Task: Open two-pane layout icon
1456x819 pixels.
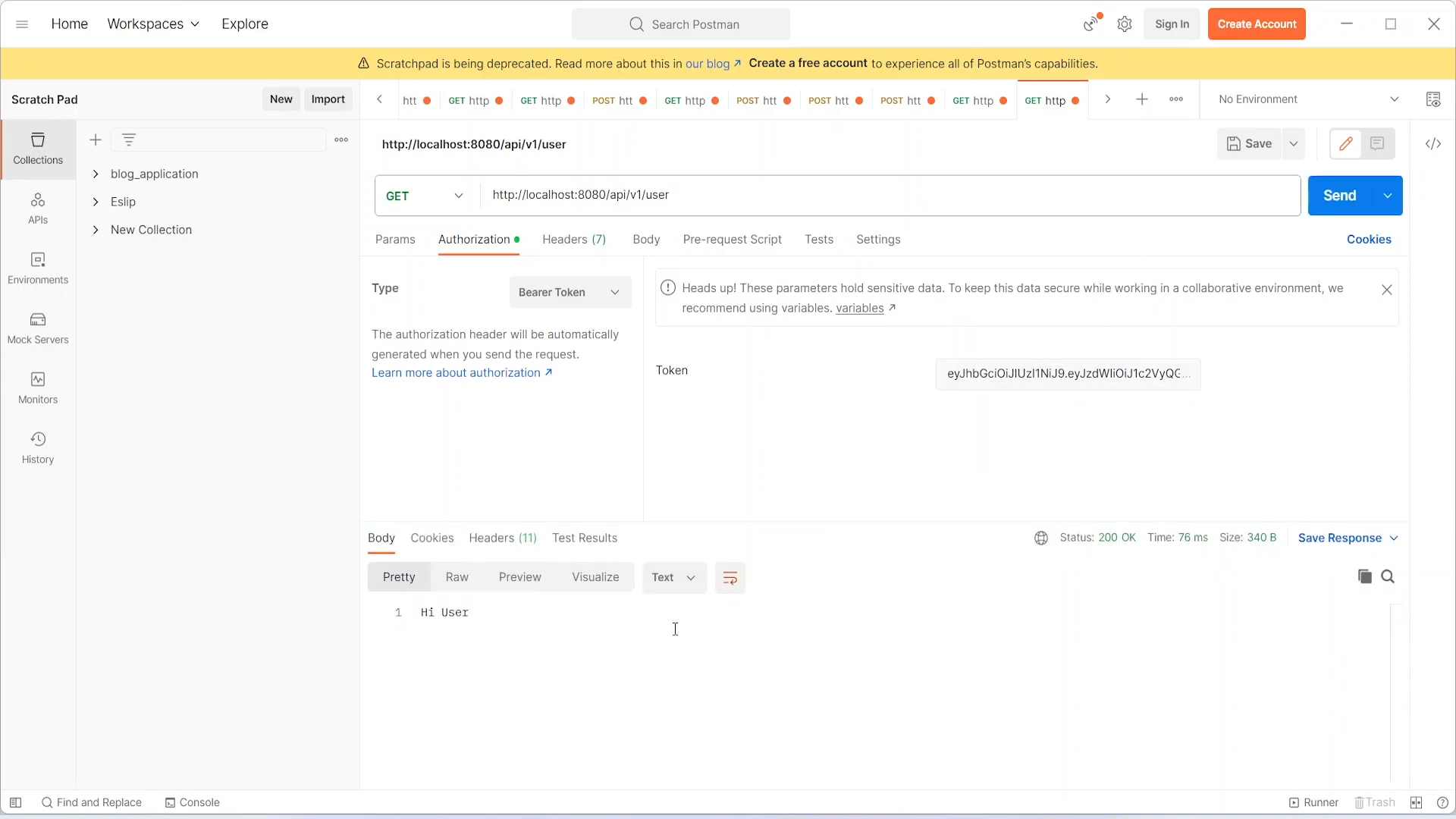Action: 1416,802
